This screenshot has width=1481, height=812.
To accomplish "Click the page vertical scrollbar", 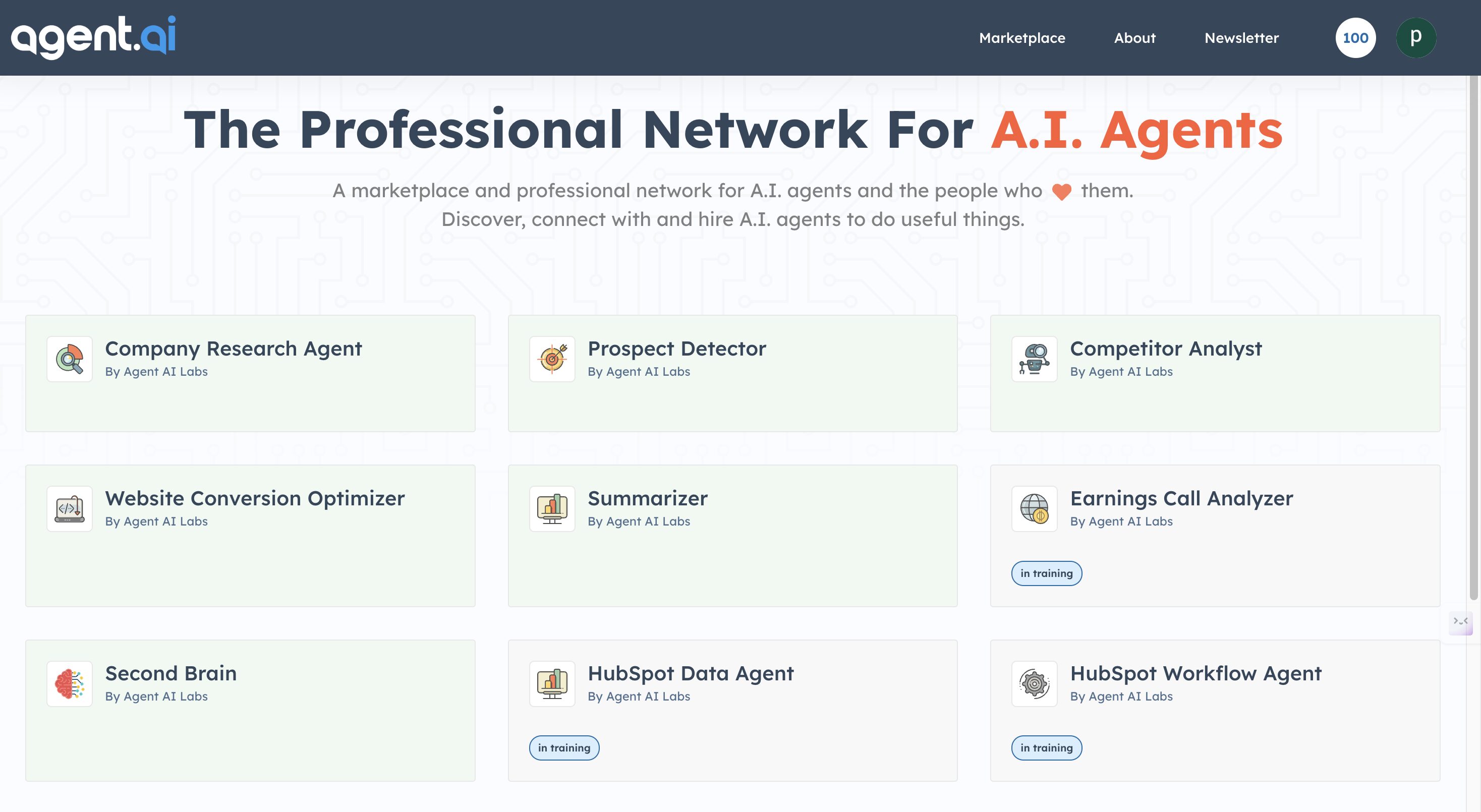I will coord(1473,339).
